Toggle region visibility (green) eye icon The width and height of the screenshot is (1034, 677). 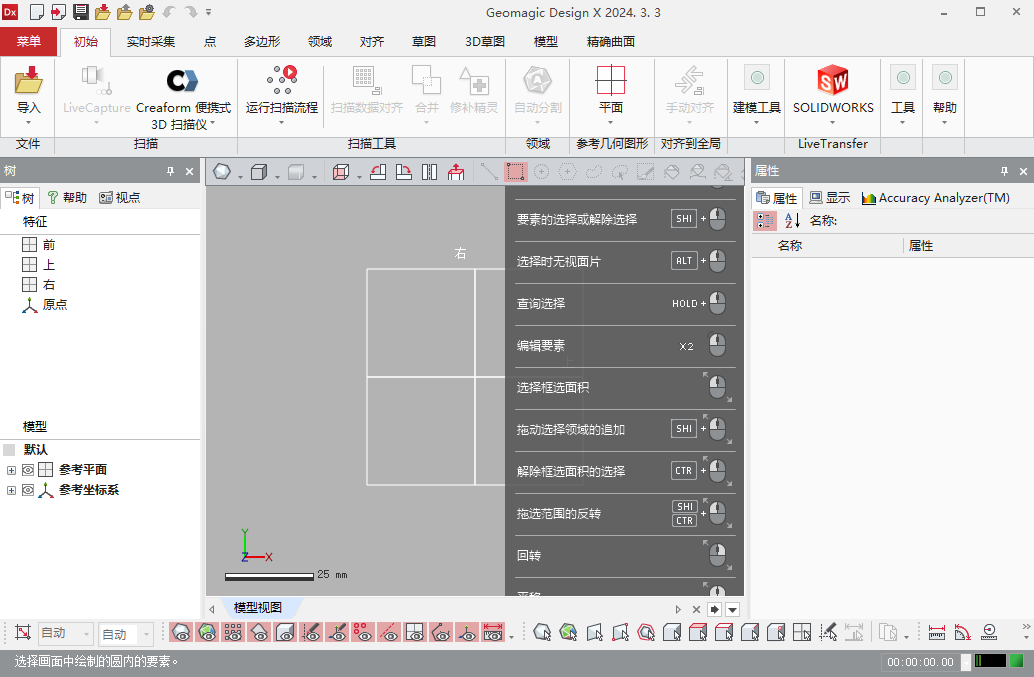[207, 633]
